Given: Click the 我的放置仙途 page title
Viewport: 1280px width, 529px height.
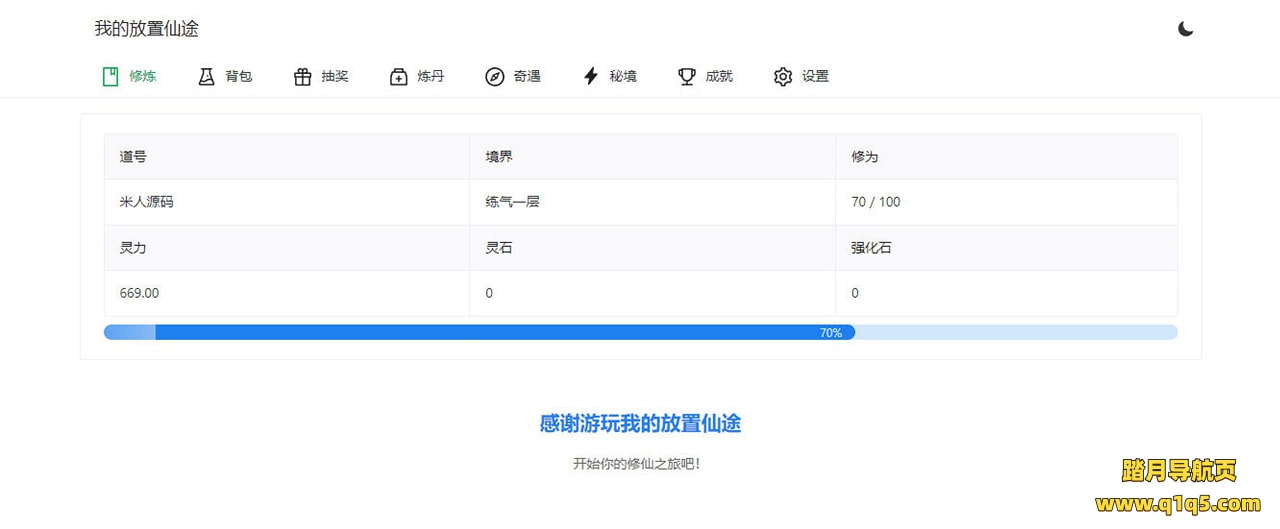Looking at the screenshot, I should (146, 29).
